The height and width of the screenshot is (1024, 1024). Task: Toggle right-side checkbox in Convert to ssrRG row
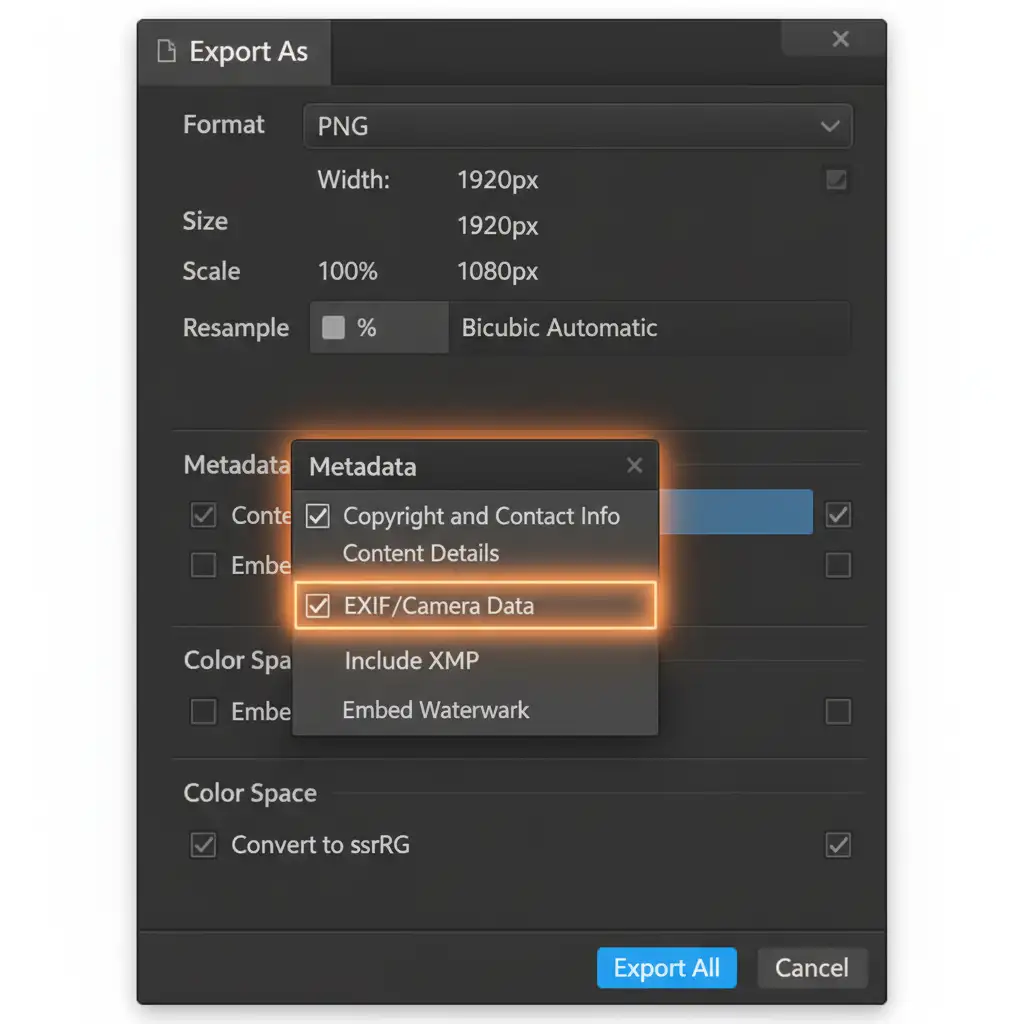pyautogui.click(x=838, y=845)
